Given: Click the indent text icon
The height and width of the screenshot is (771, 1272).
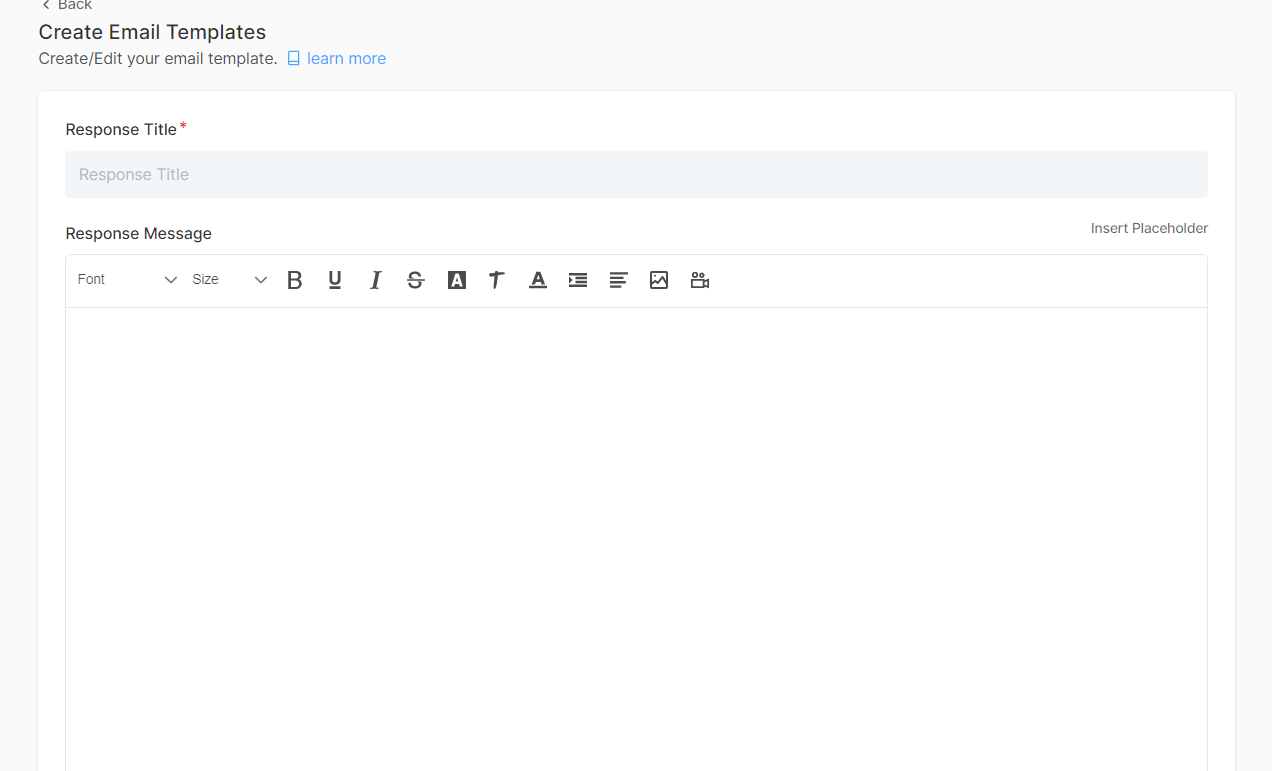Looking at the screenshot, I should [578, 280].
